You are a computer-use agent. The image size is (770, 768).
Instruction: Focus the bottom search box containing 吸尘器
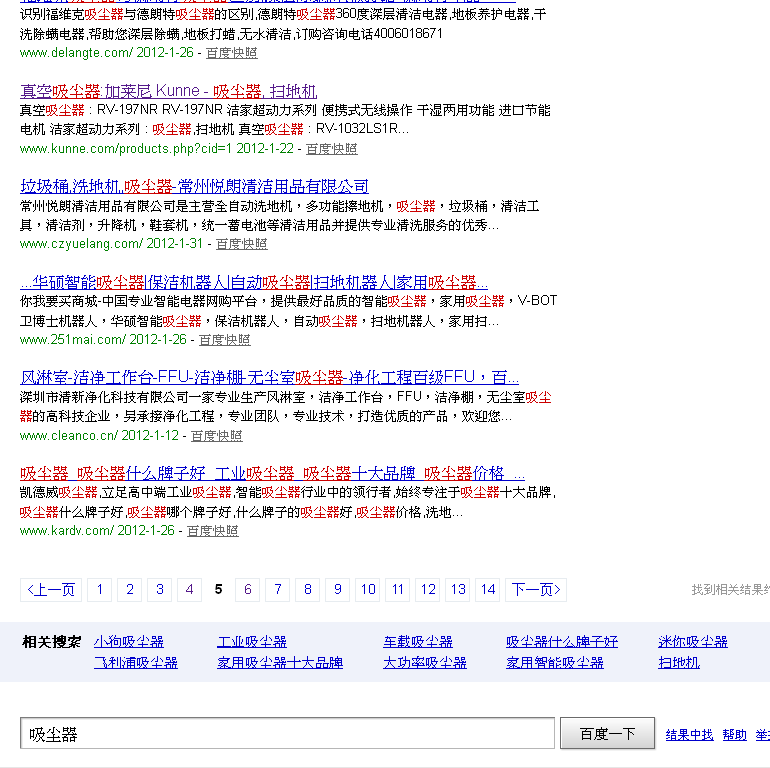click(287, 734)
